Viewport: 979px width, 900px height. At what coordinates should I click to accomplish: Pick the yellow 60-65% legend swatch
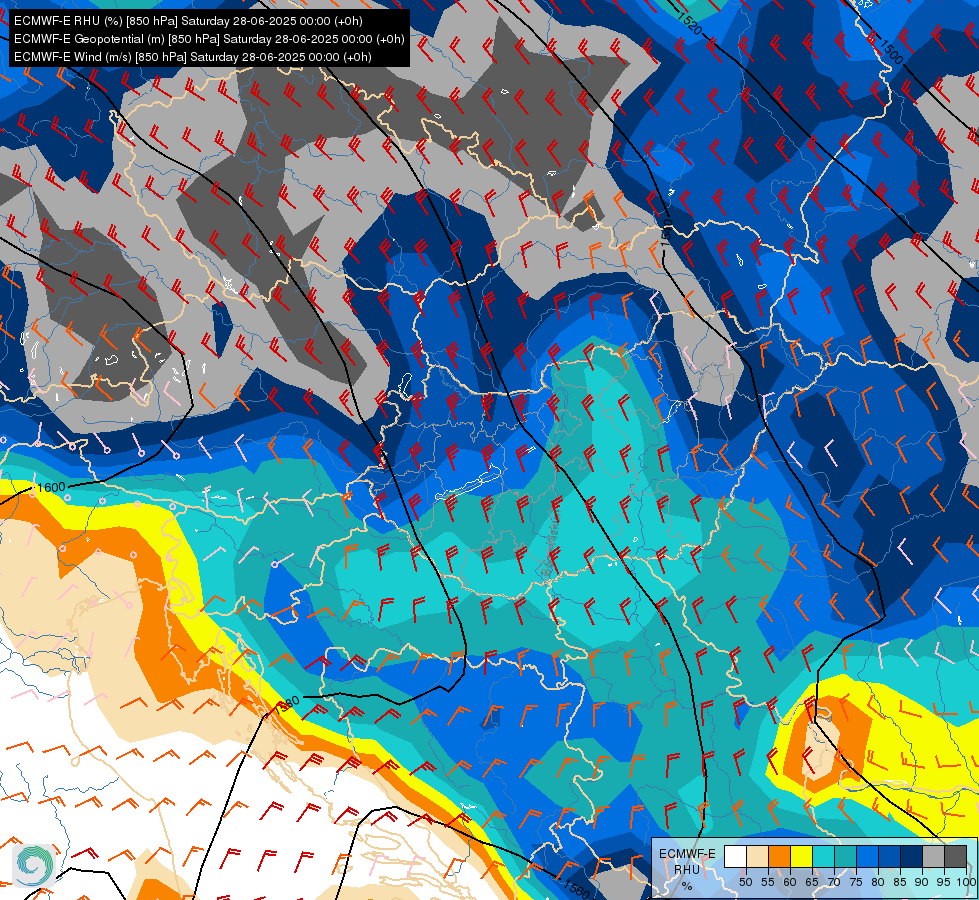pos(802,856)
